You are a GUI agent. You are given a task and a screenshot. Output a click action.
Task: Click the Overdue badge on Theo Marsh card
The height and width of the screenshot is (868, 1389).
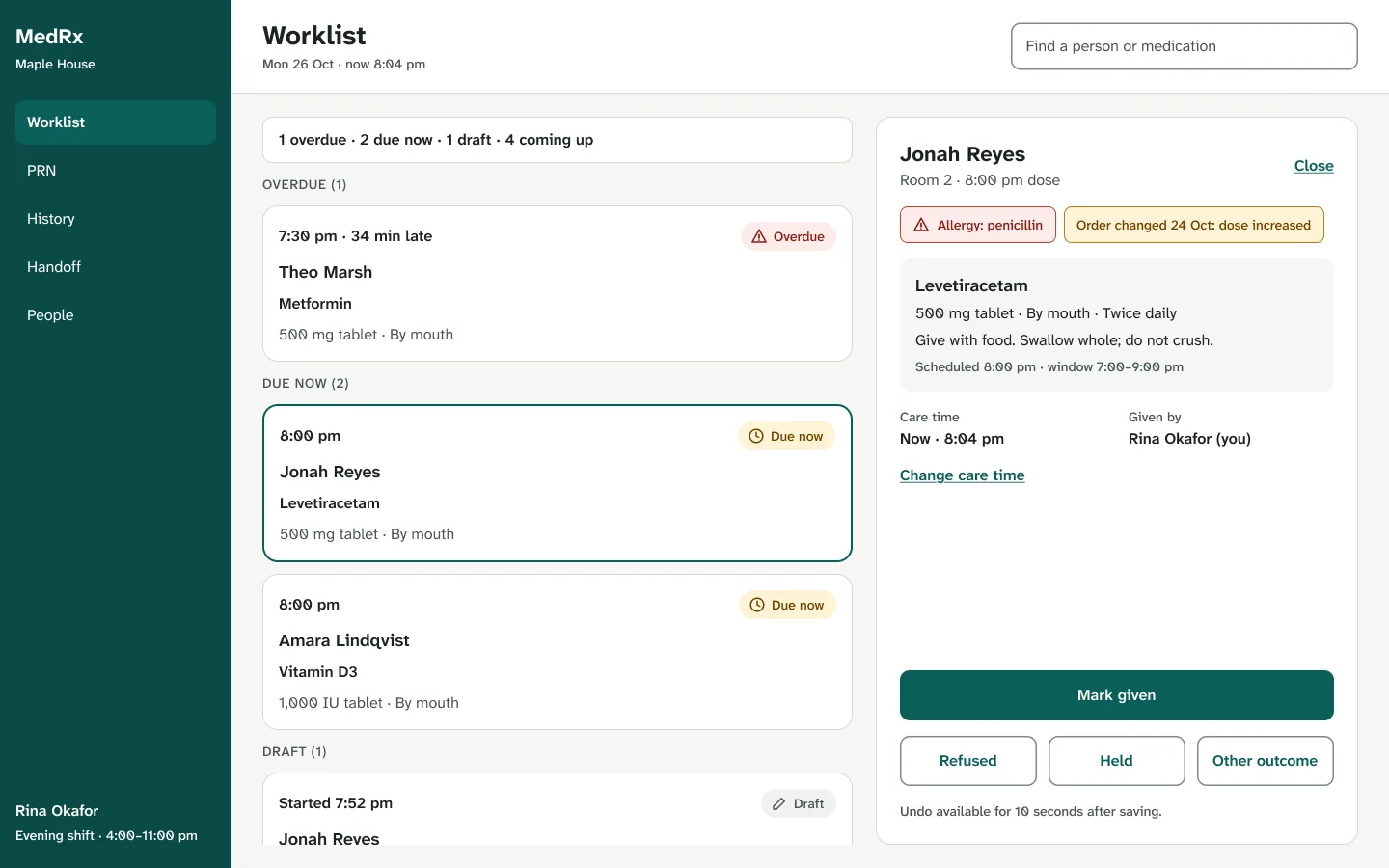[x=788, y=236]
